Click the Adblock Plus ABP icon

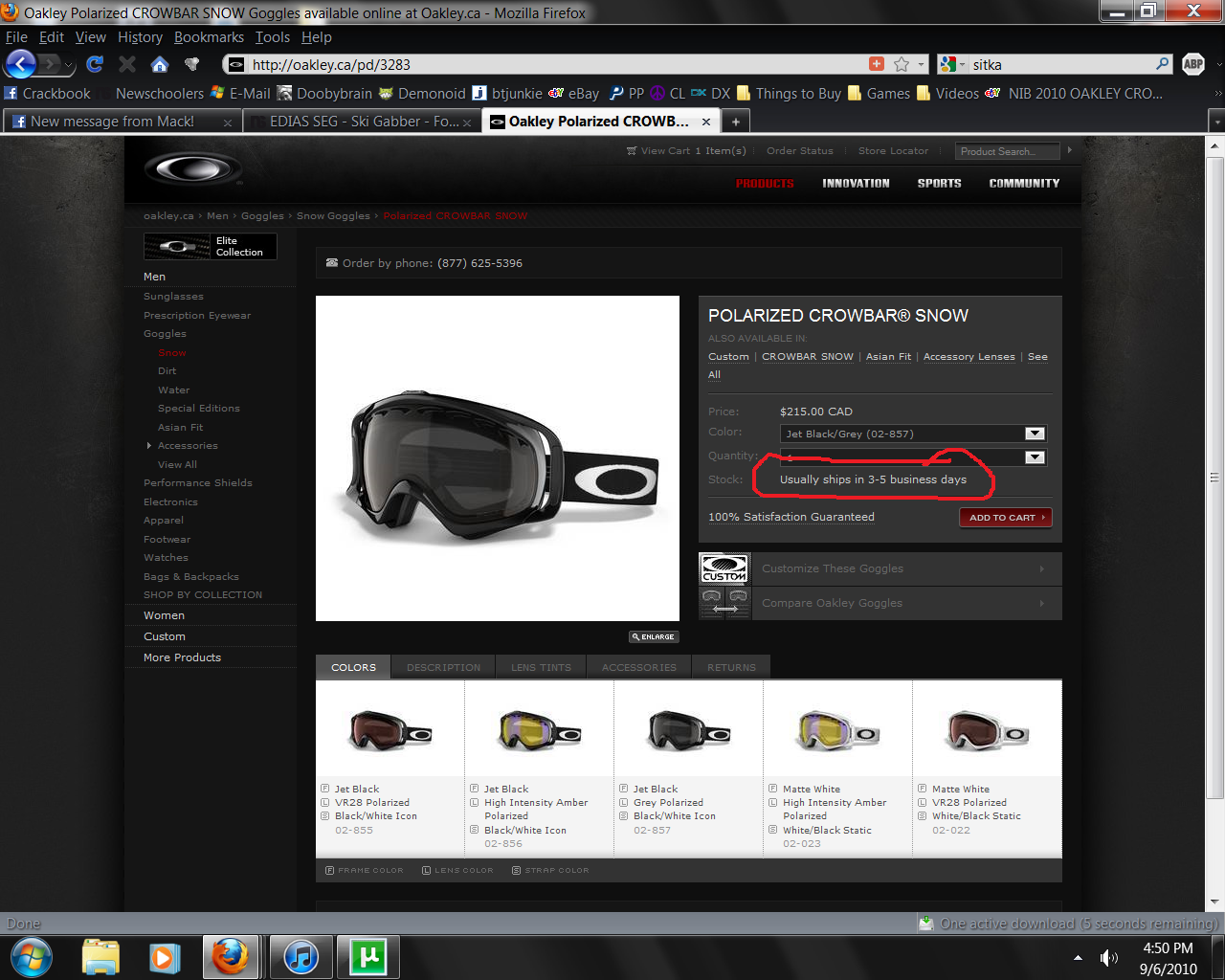tap(1192, 64)
